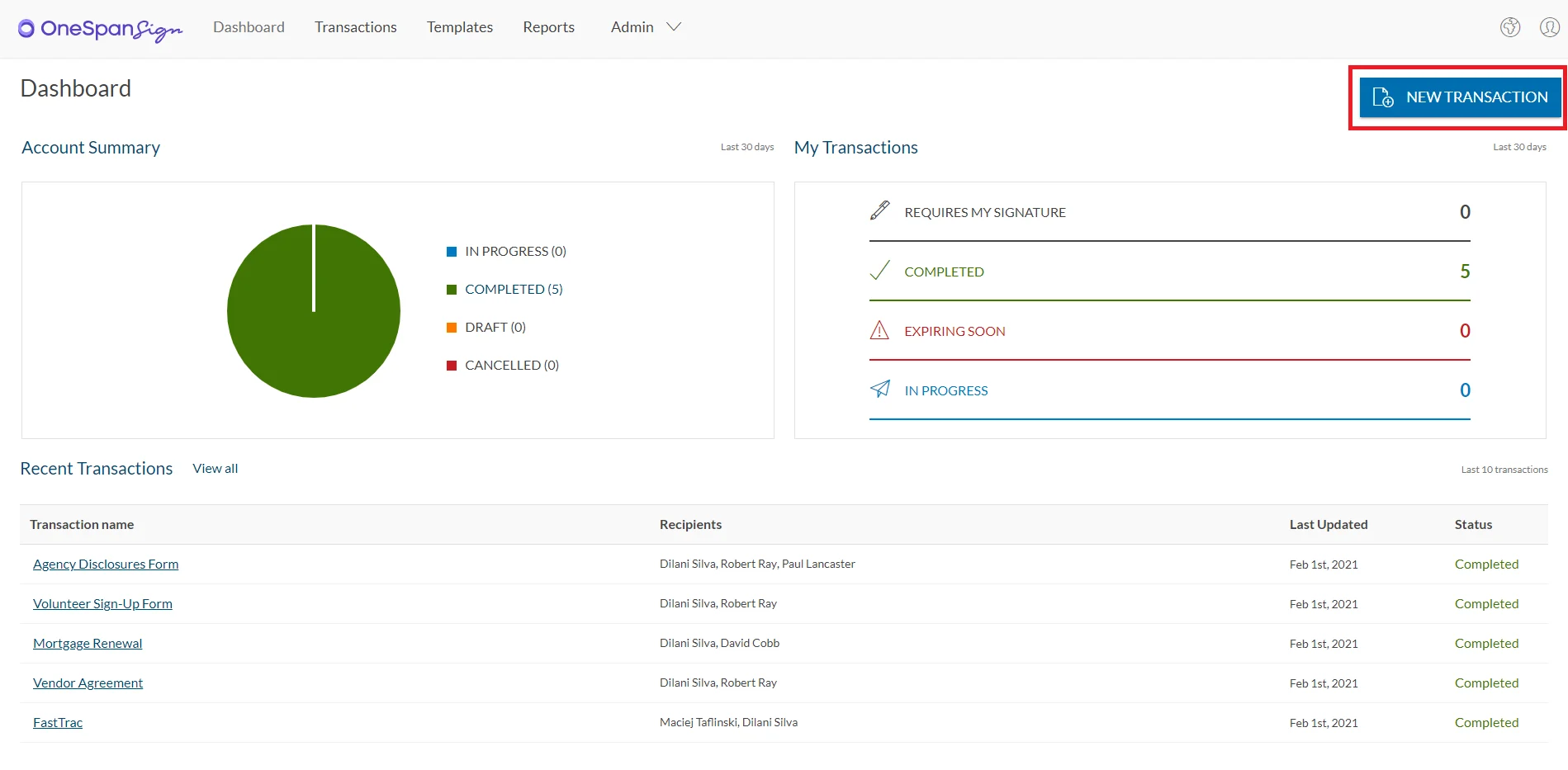Go to the Dashboard tab
Screen dimensions: 1568x770
pos(249,27)
